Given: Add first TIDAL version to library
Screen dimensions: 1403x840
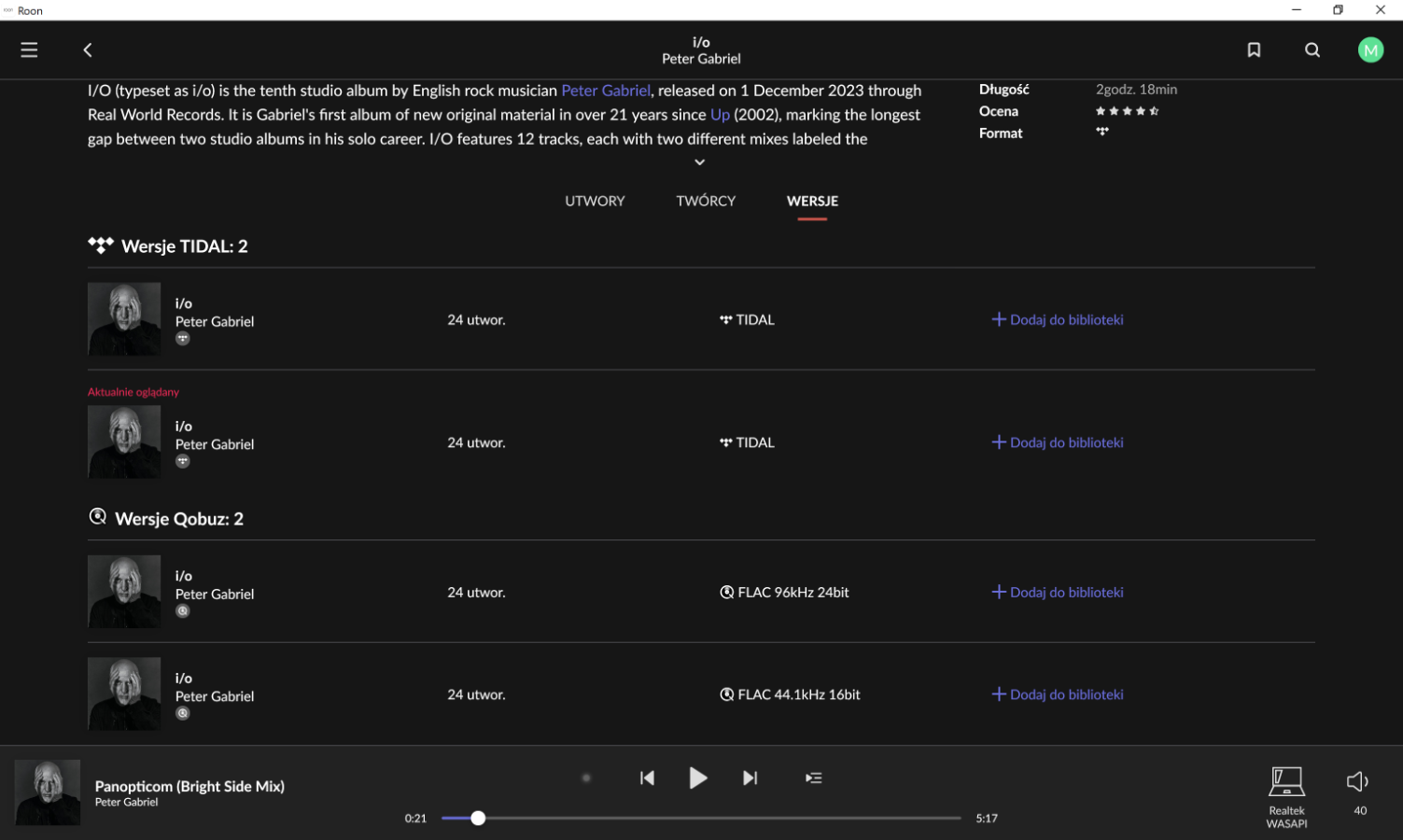Looking at the screenshot, I should point(1057,319).
